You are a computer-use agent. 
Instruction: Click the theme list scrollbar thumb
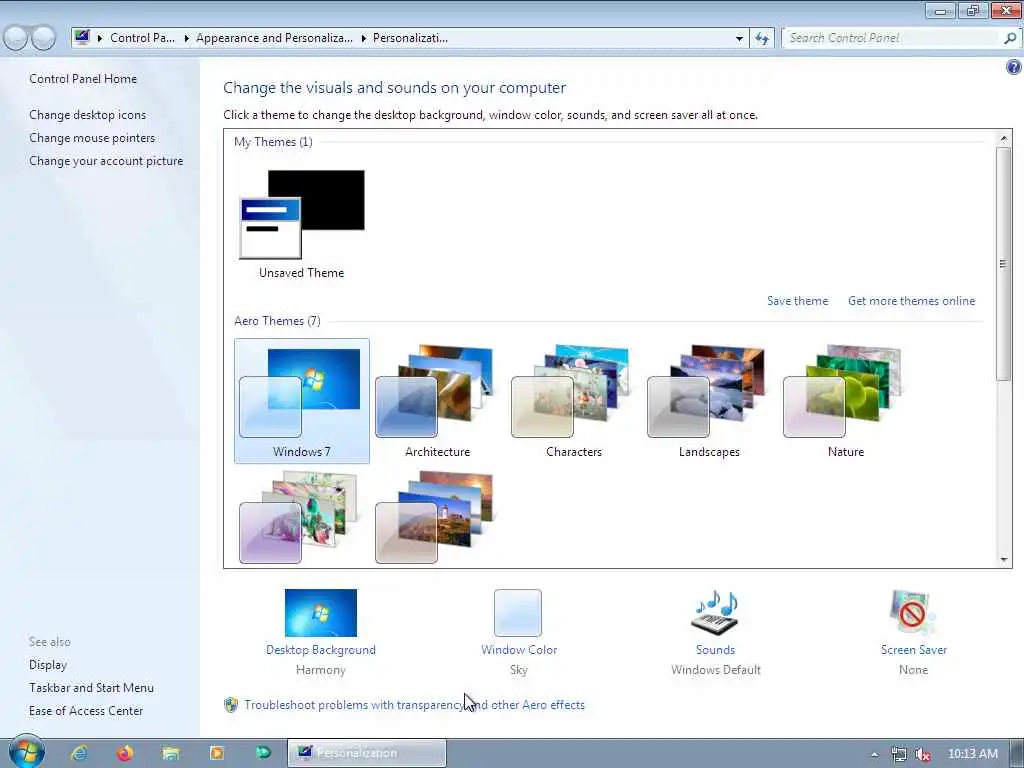[1004, 264]
